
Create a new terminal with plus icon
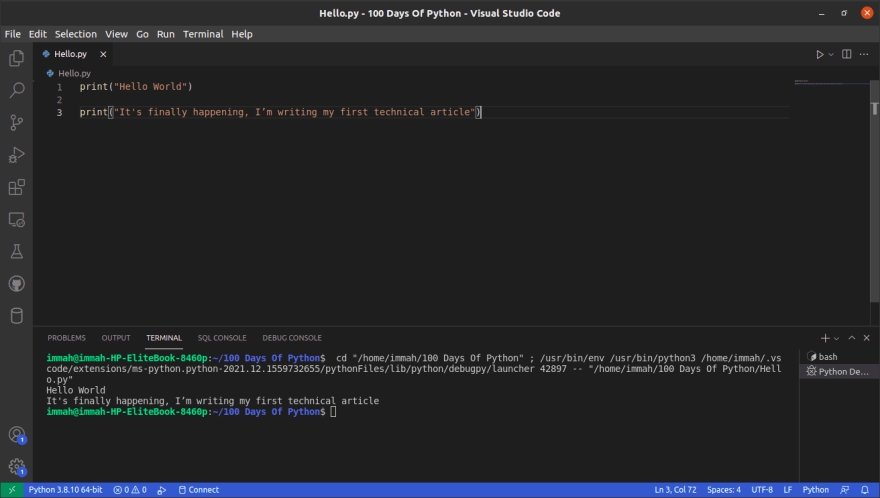tap(824, 338)
